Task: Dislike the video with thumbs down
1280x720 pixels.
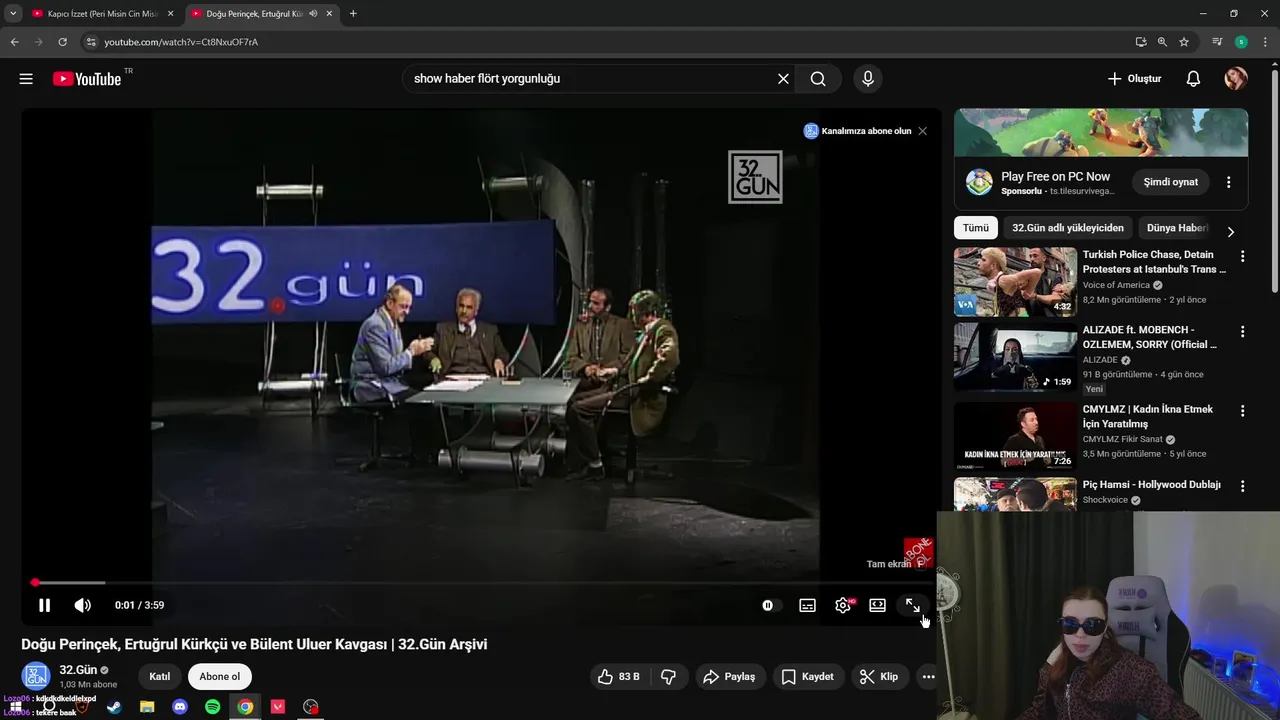Action: tap(669, 677)
